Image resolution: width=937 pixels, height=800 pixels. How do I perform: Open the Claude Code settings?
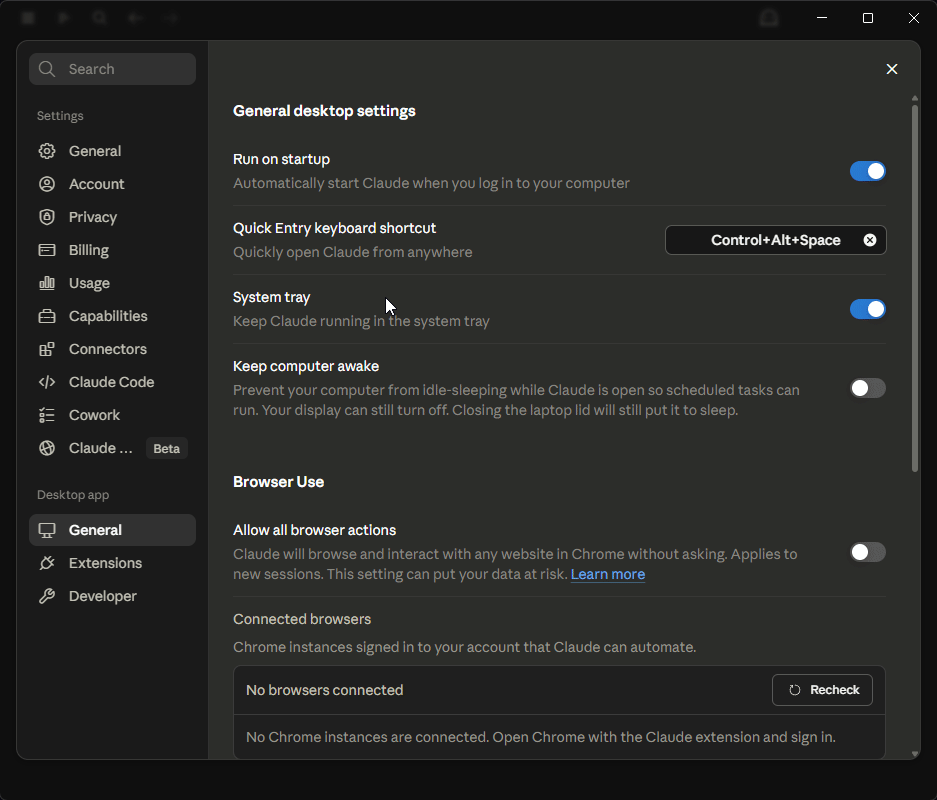(112, 382)
